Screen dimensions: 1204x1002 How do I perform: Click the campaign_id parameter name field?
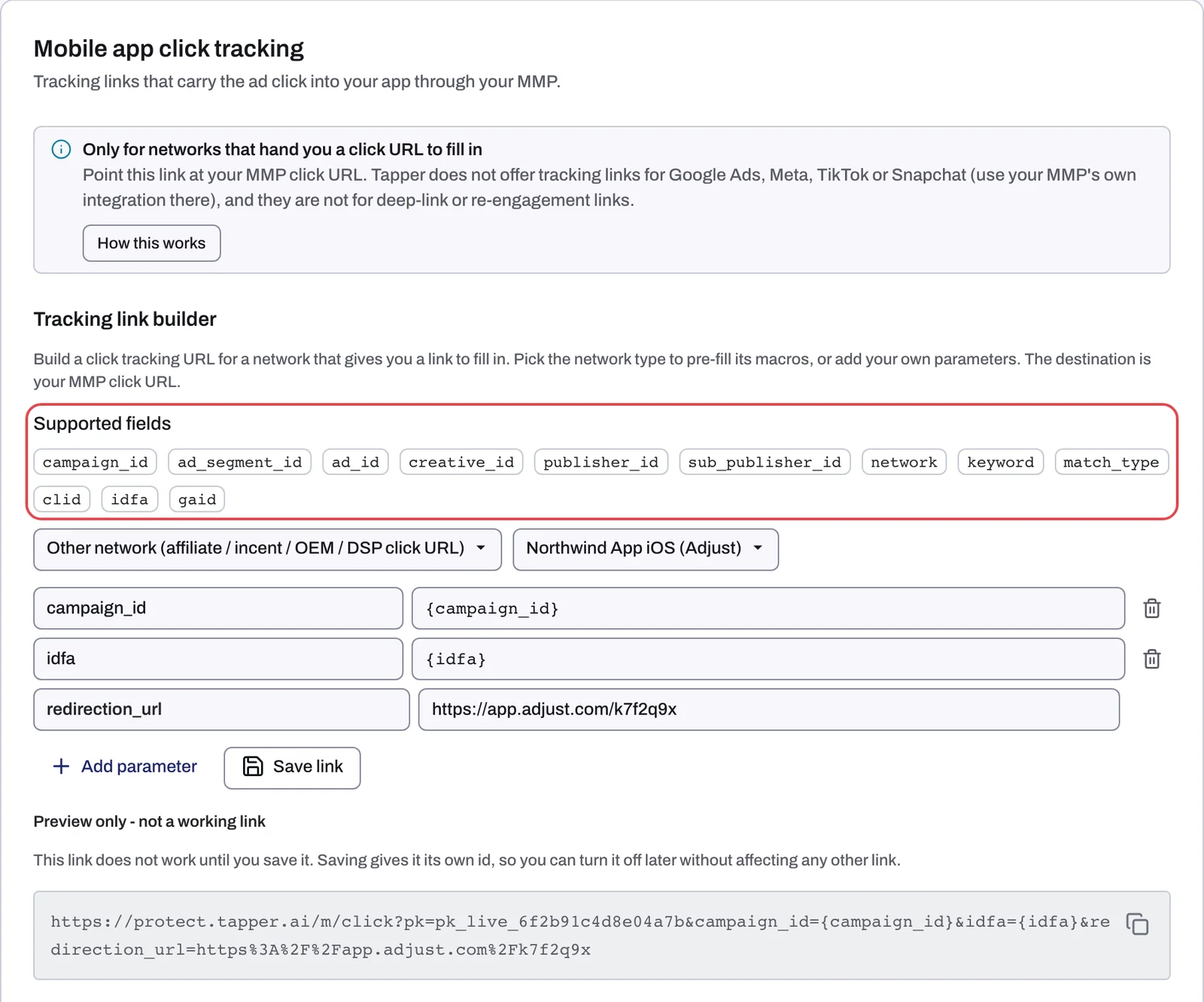coord(218,608)
